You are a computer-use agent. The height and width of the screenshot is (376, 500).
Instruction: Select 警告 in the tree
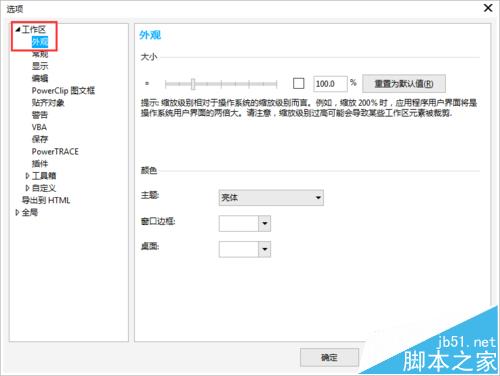pos(40,115)
